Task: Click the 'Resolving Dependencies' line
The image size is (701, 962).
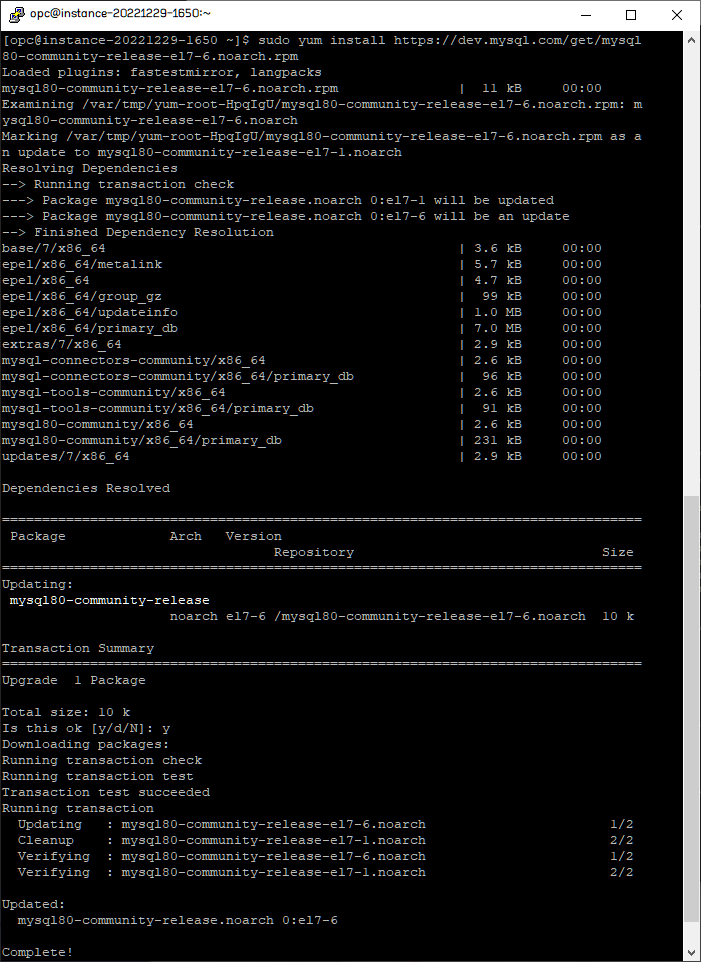Action: pyautogui.click(x=90, y=168)
